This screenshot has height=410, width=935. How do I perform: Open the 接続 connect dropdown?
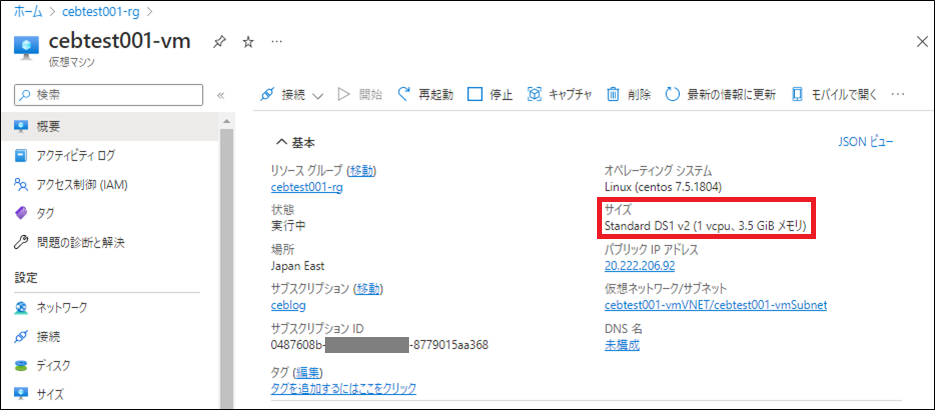coord(292,94)
